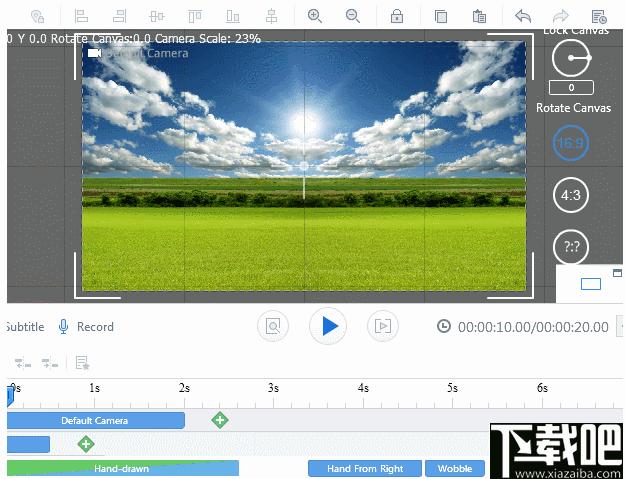Screen dimensions: 625x479
Task: Copy the selected object
Action: 440,16
